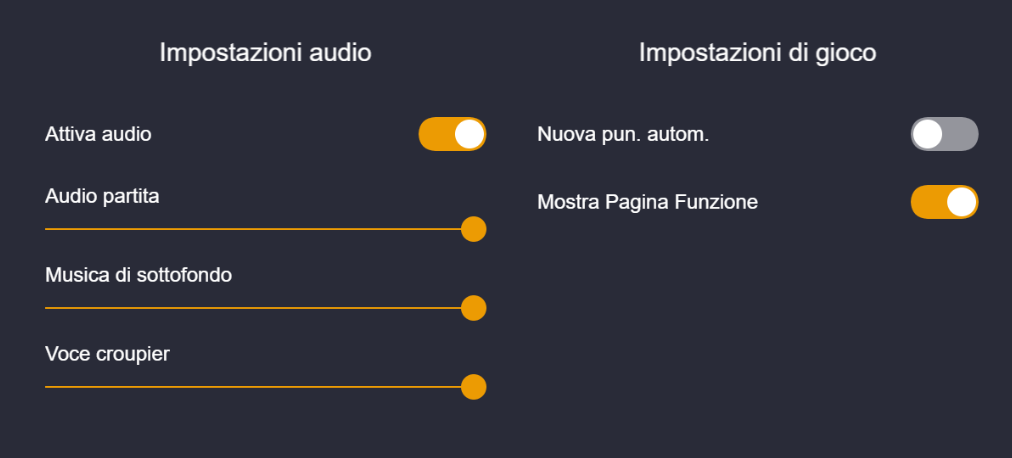Screen dimensions: 1012x458
Task: Enable the Nuova pun. autom. switch
Action: pos(944,134)
